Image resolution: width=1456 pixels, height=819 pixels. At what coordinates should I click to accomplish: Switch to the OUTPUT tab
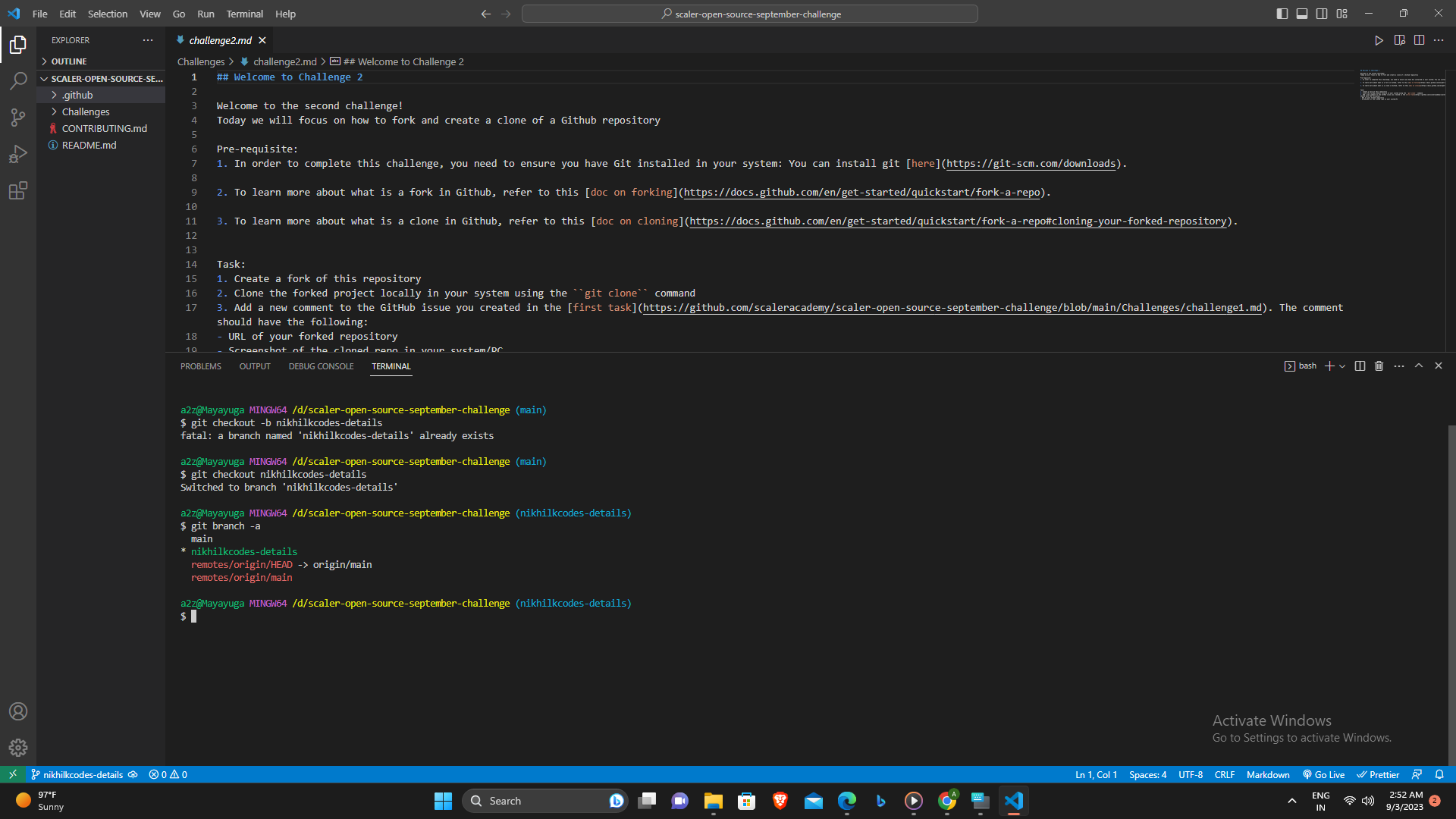coord(254,366)
